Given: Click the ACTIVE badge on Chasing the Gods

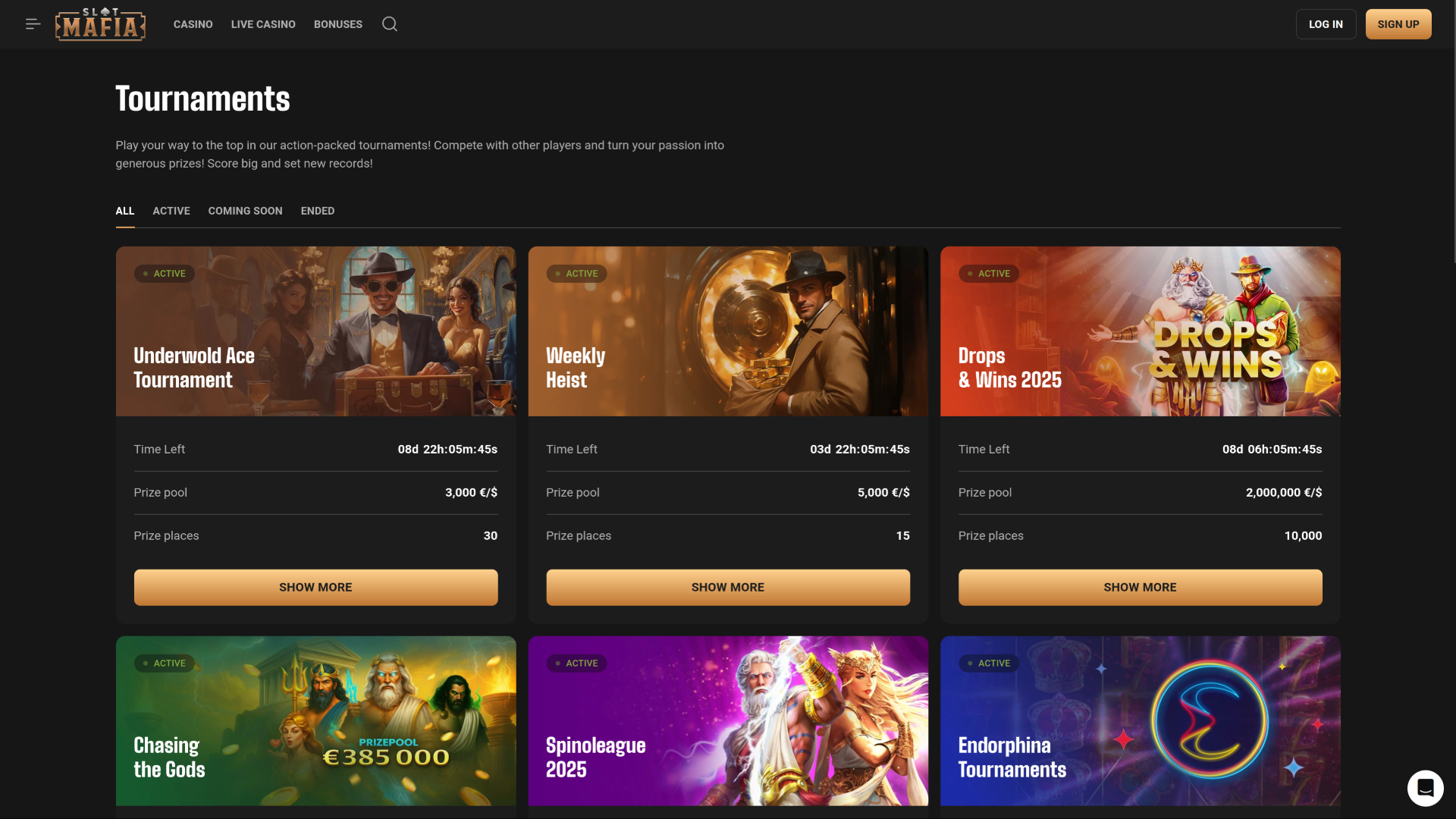Looking at the screenshot, I should [164, 663].
